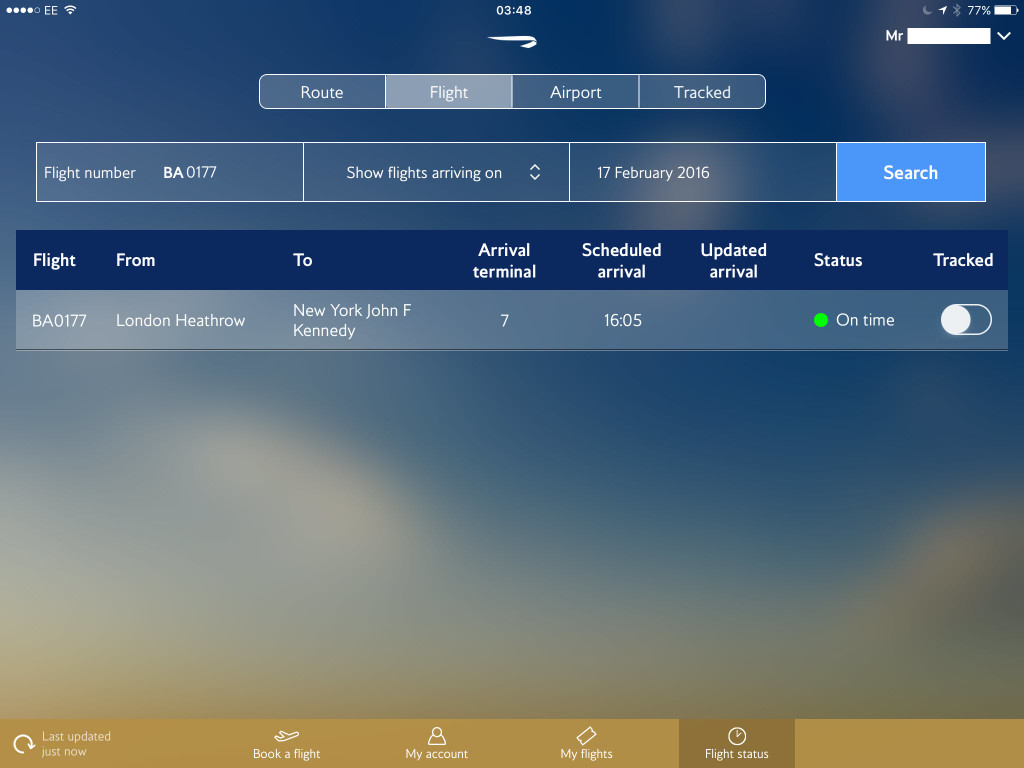Switch to the Flight search tab
Screen dimensions: 1024x768
pos(449,92)
